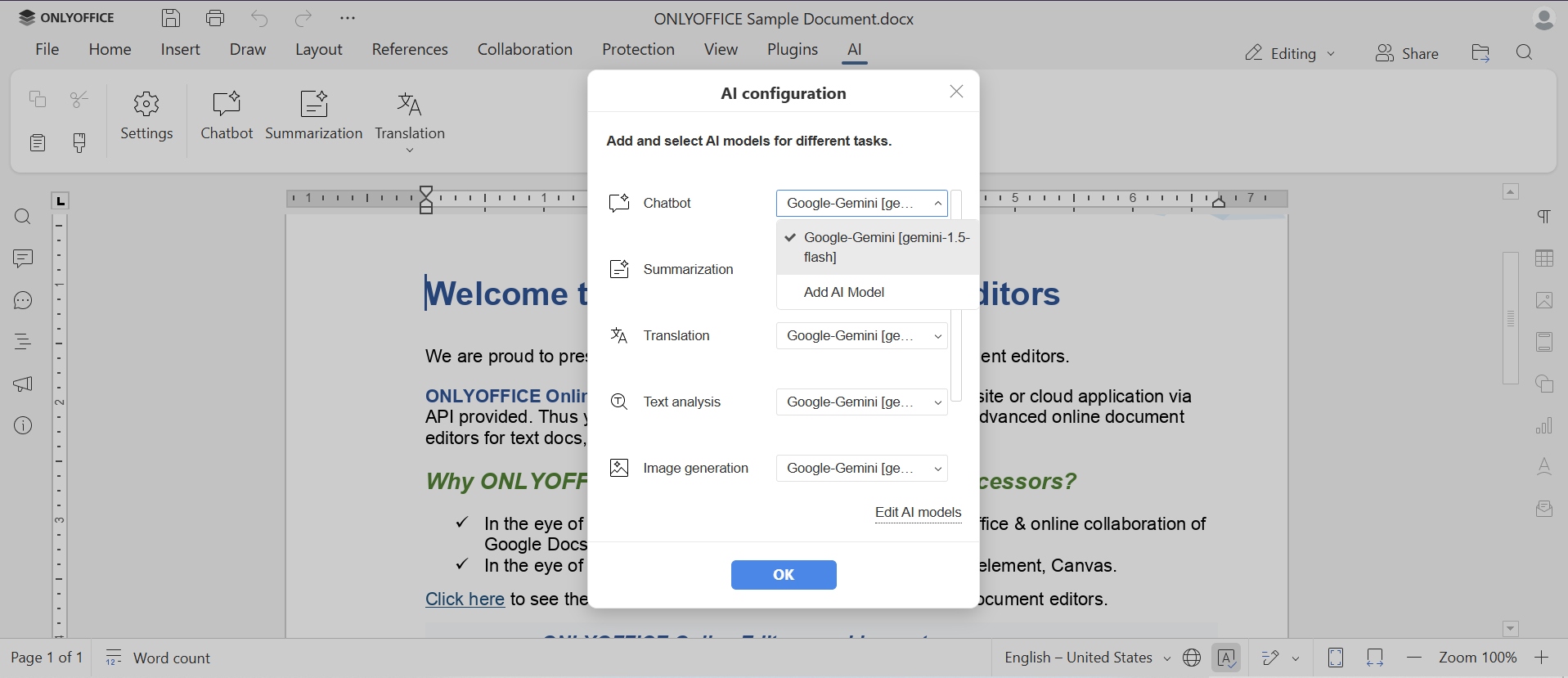Open Text Art settings in right sidebar
1568x678 pixels.
coord(1544,467)
